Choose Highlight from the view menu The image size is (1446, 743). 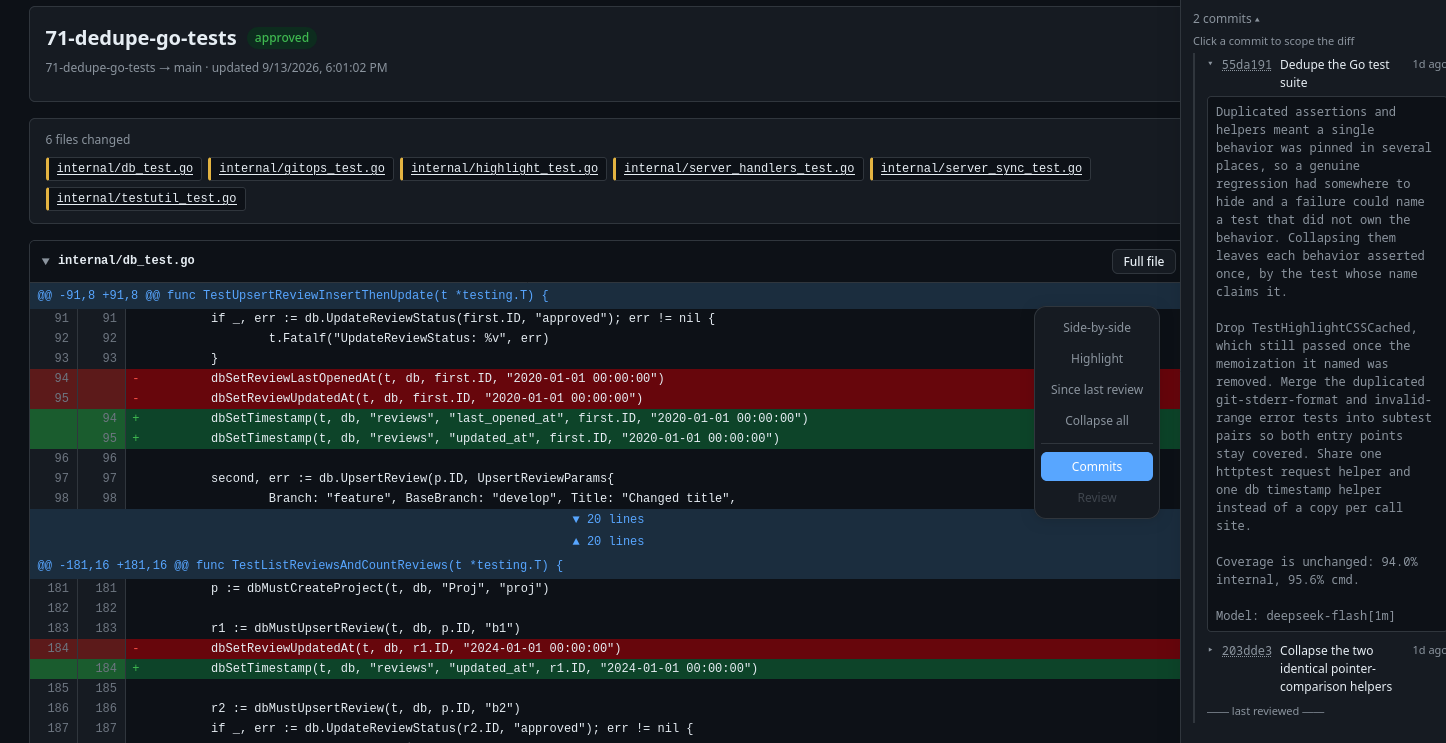point(1097,359)
